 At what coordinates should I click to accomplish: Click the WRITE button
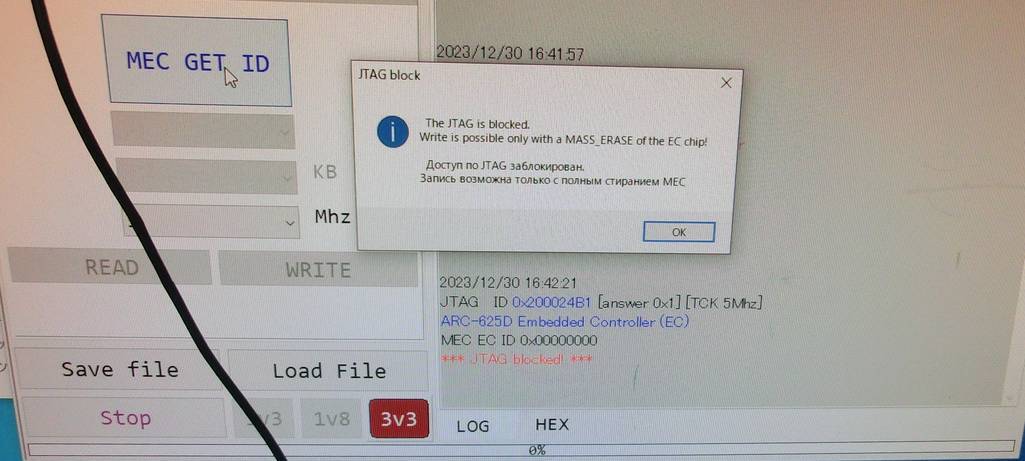(x=318, y=269)
